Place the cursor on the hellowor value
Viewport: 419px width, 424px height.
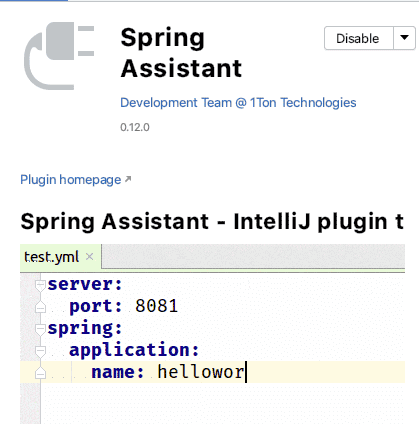[x=201, y=372]
